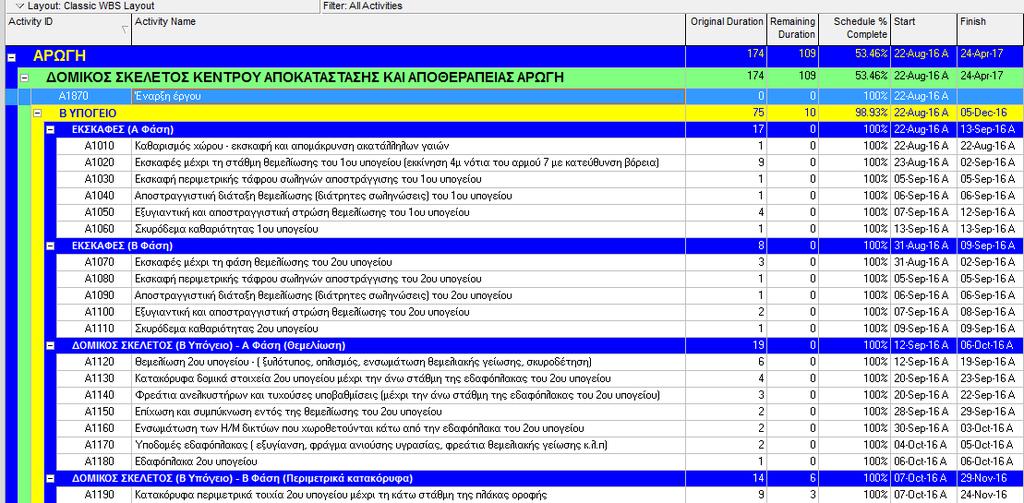Click the 03-Oct-16 A finish date of A1160

click(987, 429)
